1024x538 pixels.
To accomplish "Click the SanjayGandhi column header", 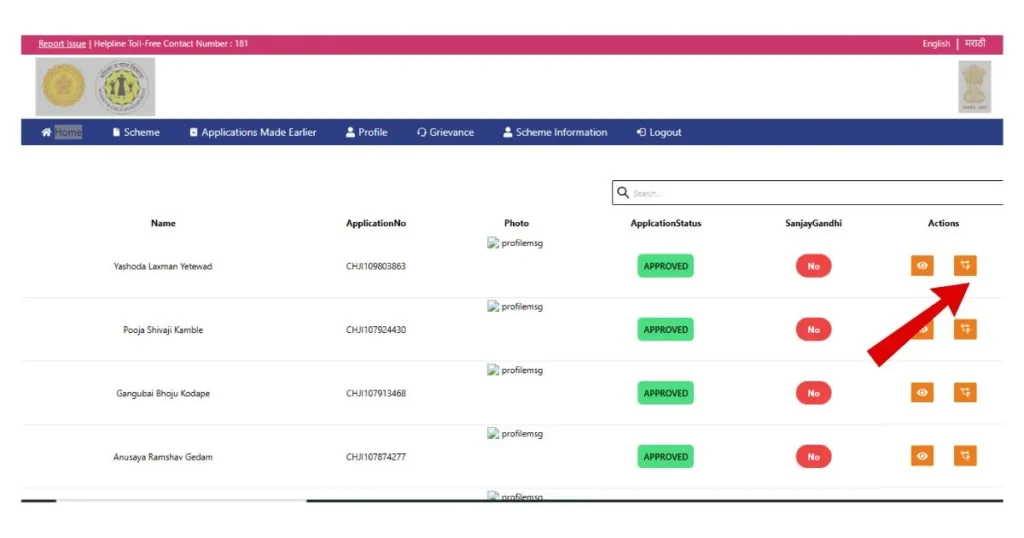I will (x=813, y=223).
